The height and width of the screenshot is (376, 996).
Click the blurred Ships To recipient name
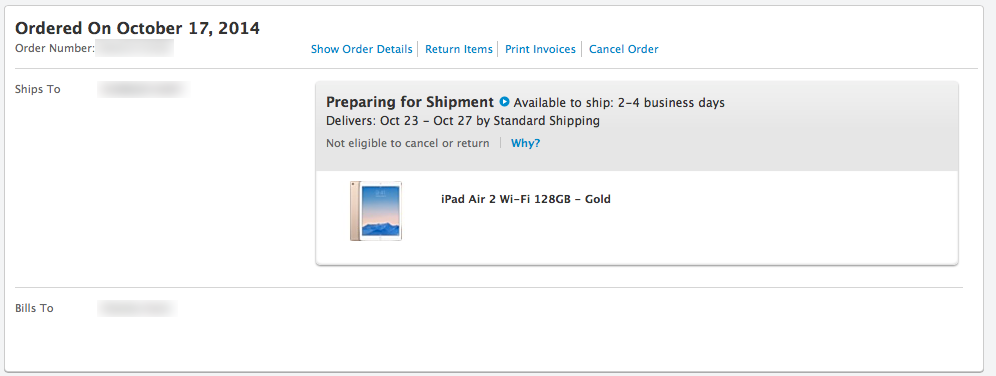pyautogui.click(x=142, y=90)
